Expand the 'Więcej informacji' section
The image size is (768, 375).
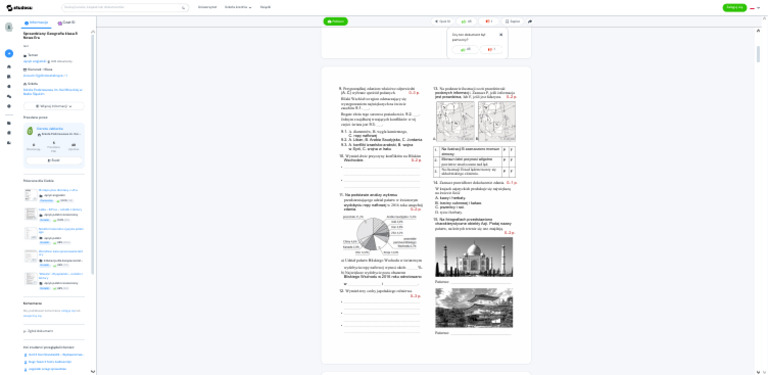click(x=54, y=106)
